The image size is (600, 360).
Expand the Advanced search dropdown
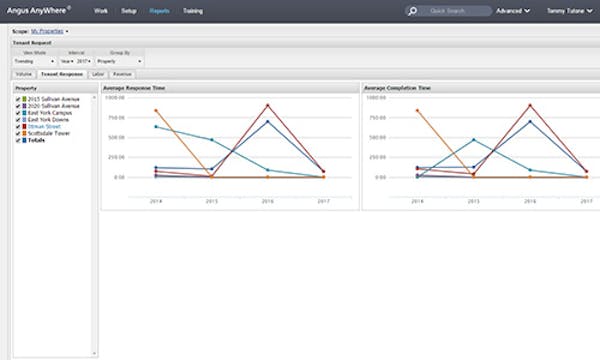513,11
